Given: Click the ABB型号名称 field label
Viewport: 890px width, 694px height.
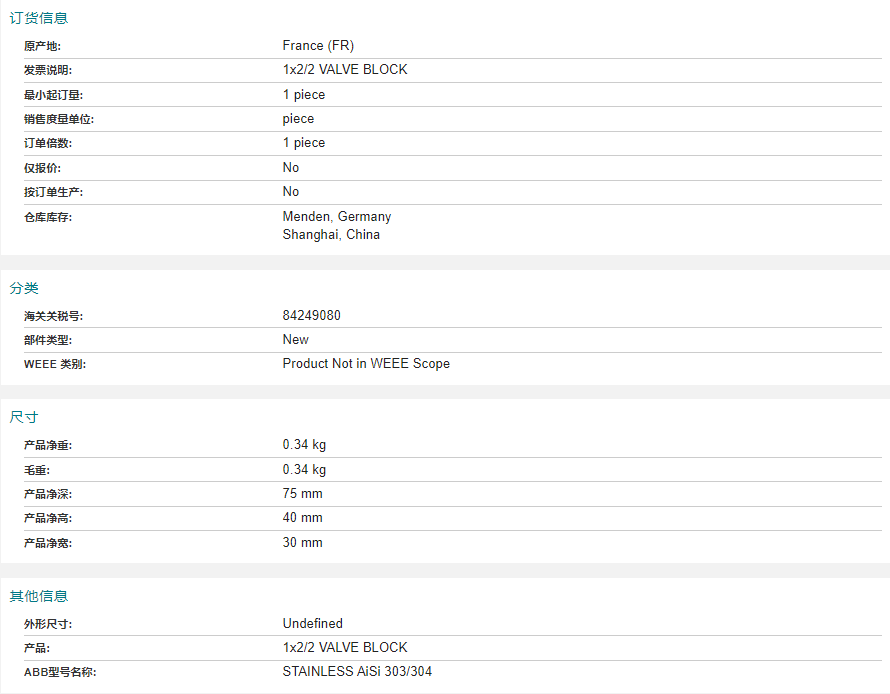Looking at the screenshot, I should tap(60, 672).
